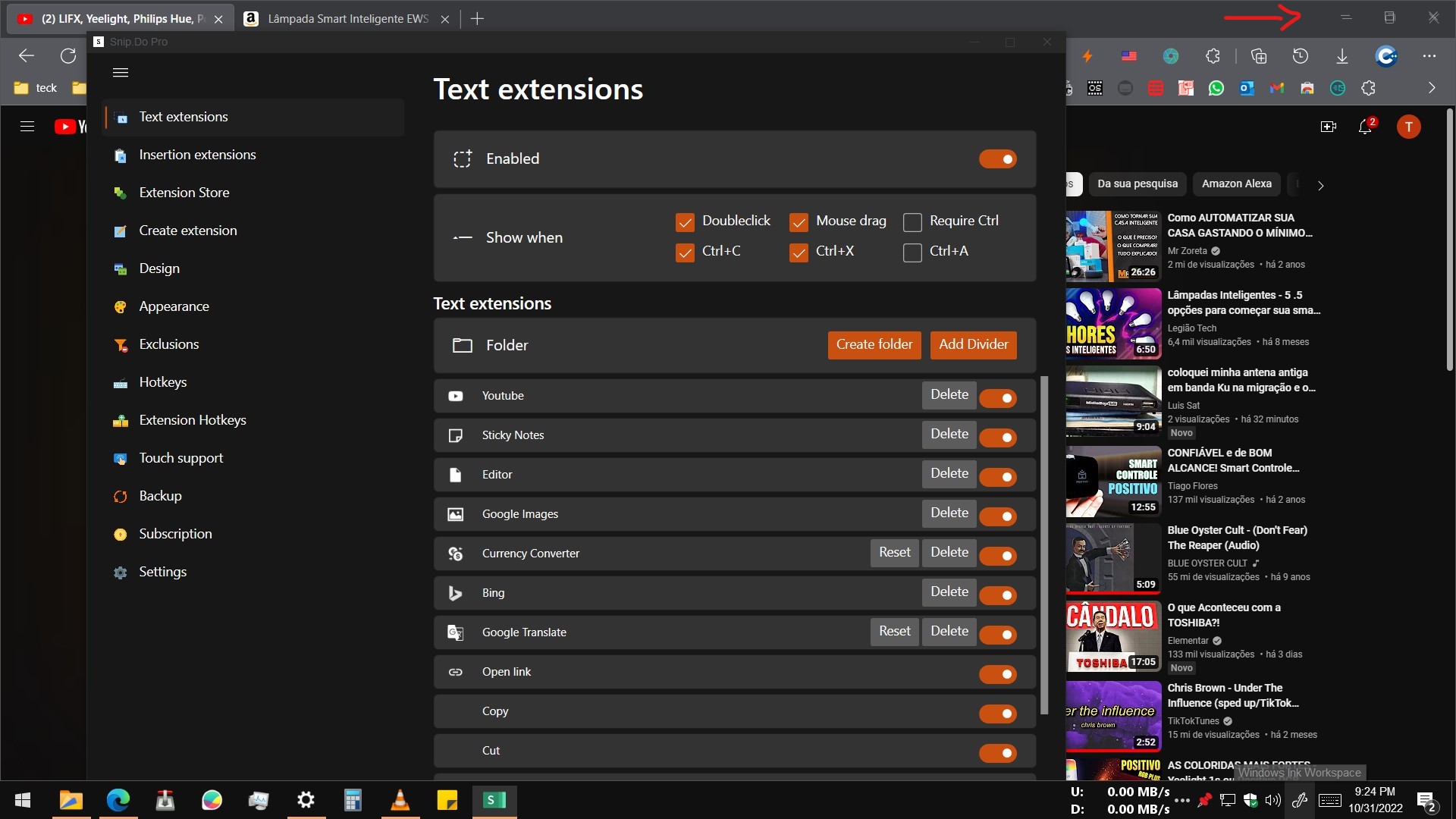Image resolution: width=1456 pixels, height=819 pixels.
Task: Disable the Enabled master toggle
Action: [x=997, y=158]
